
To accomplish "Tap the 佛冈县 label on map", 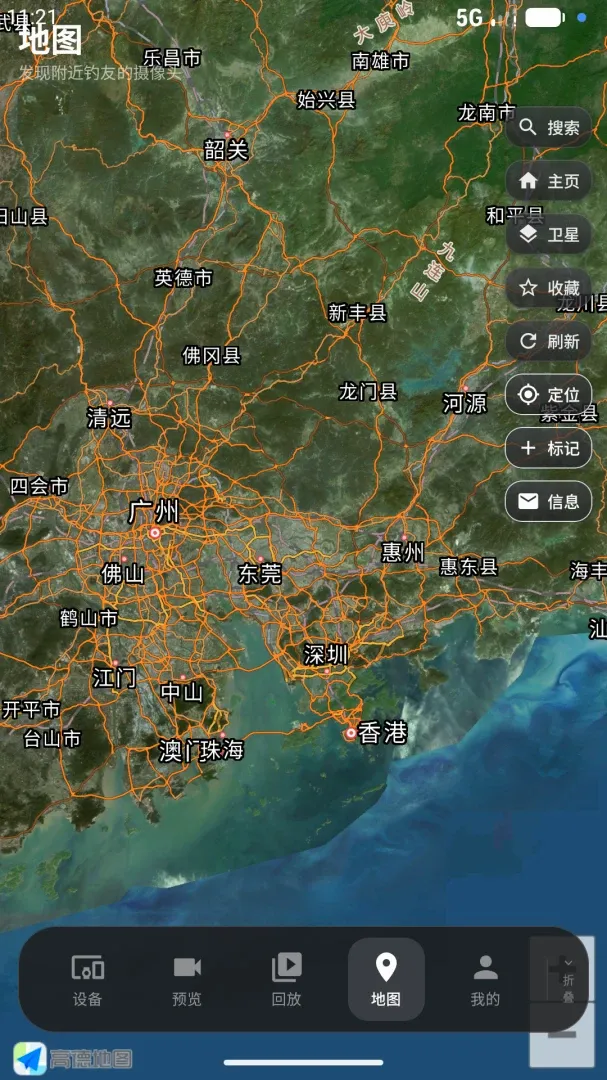I will 212,355.
